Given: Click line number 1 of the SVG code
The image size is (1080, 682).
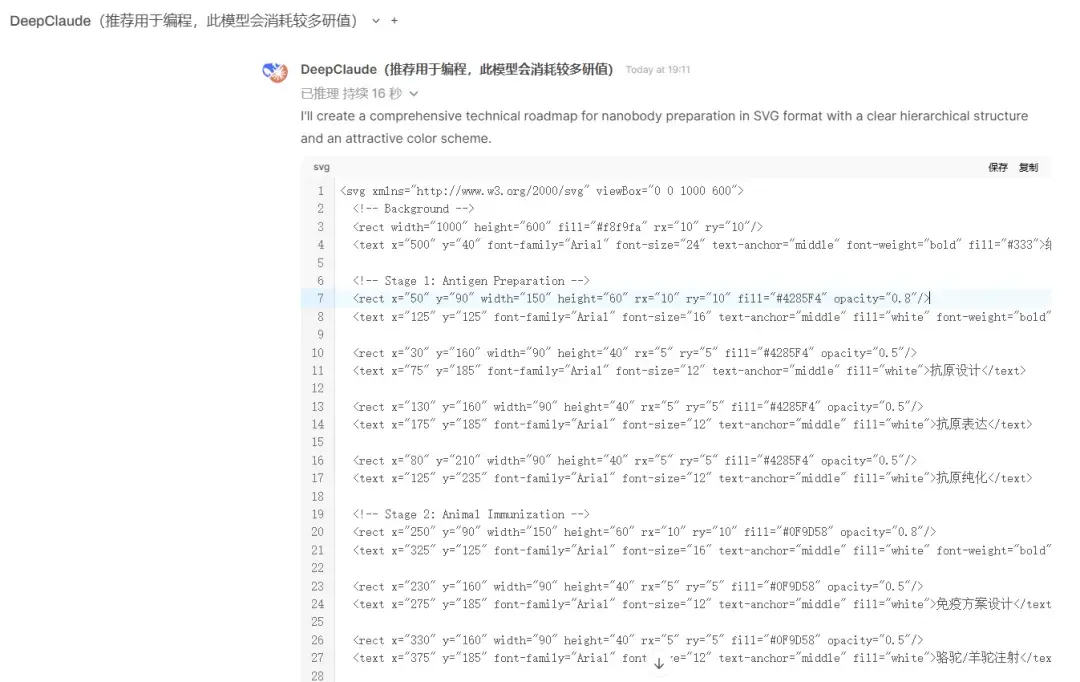Looking at the screenshot, I should click(320, 190).
